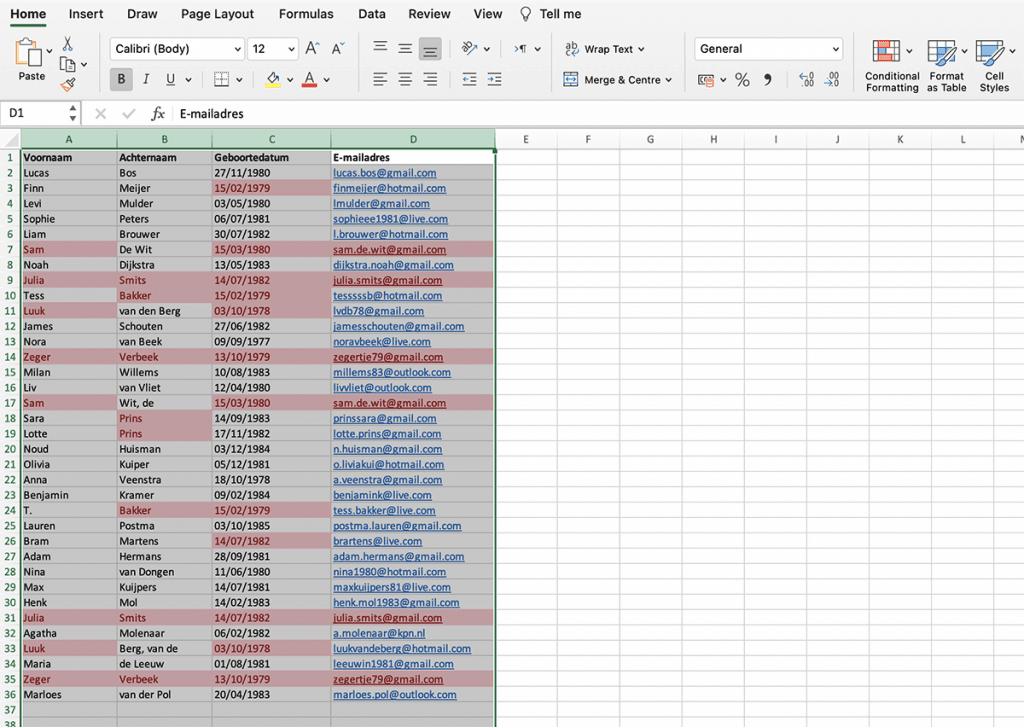This screenshot has width=1024, height=727.
Task: Toggle Bold formatting off
Action: pos(122,80)
